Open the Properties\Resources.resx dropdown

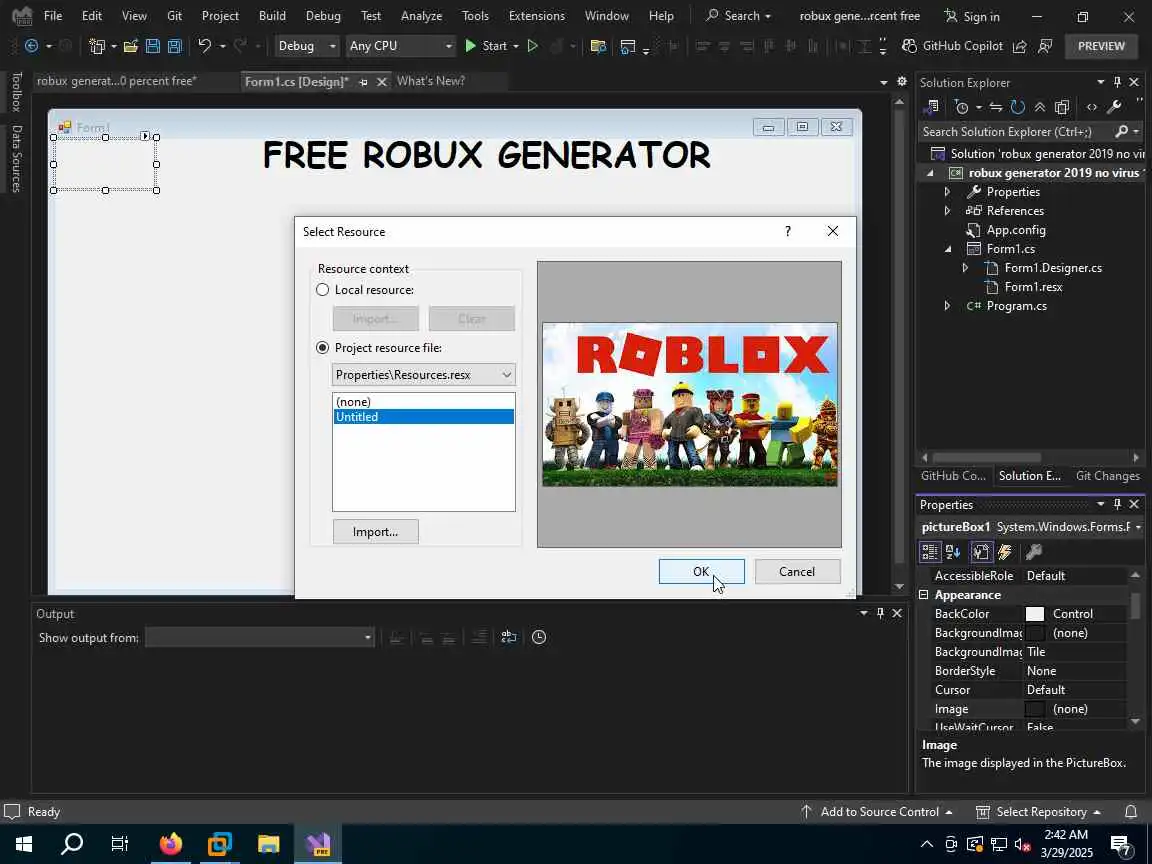point(424,375)
